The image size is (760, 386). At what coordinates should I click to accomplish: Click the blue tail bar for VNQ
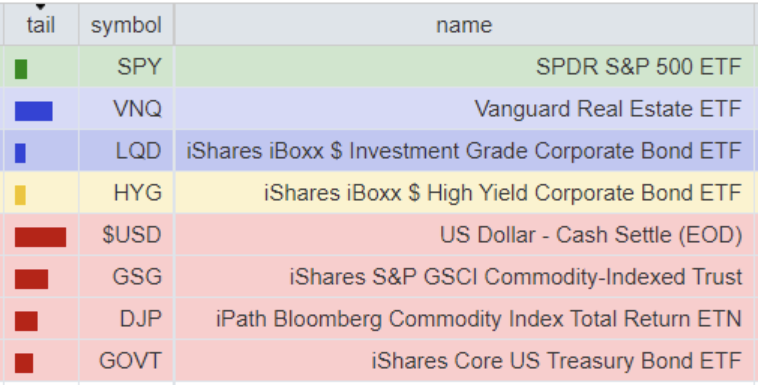(33, 111)
